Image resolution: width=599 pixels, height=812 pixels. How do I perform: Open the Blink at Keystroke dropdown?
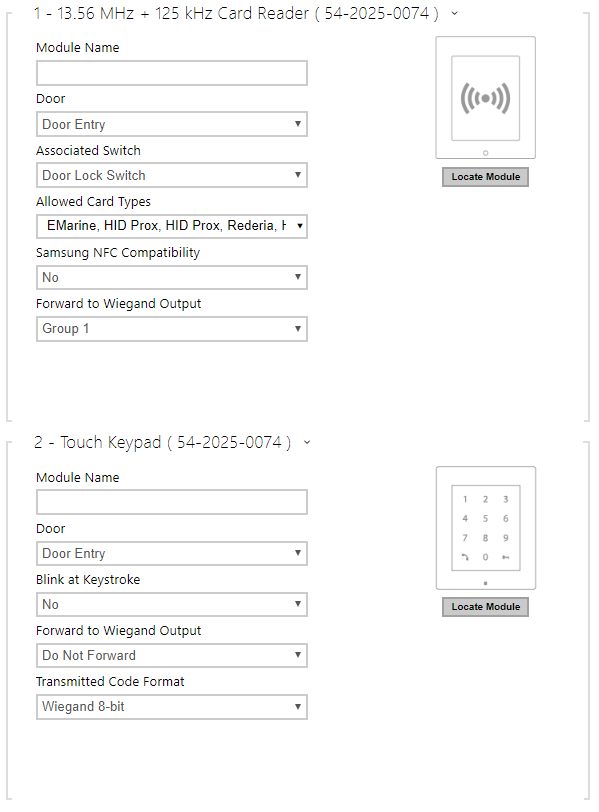(171, 604)
